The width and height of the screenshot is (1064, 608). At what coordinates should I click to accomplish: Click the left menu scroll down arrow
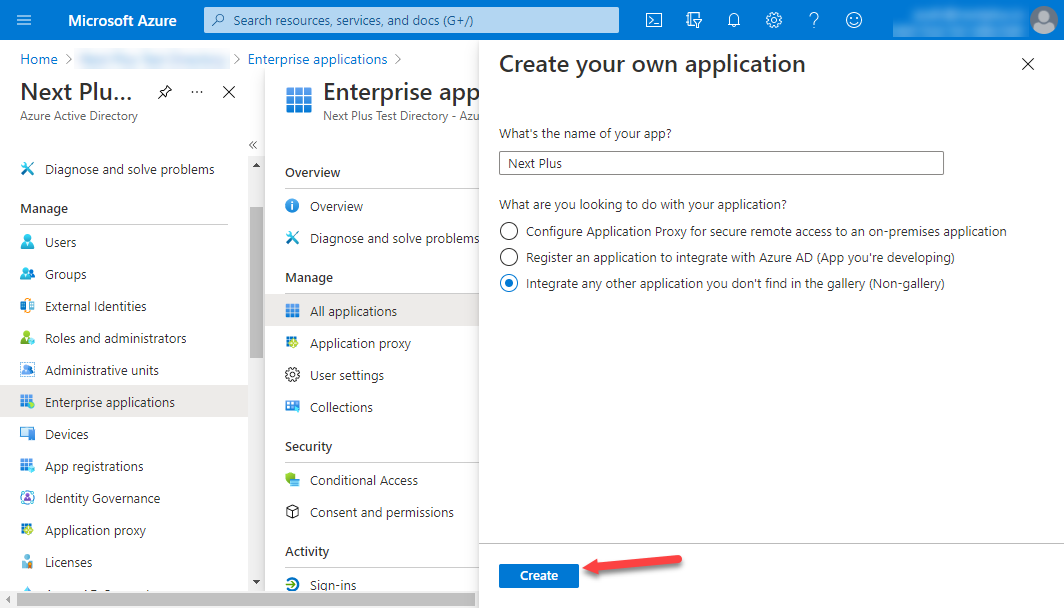click(256, 582)
